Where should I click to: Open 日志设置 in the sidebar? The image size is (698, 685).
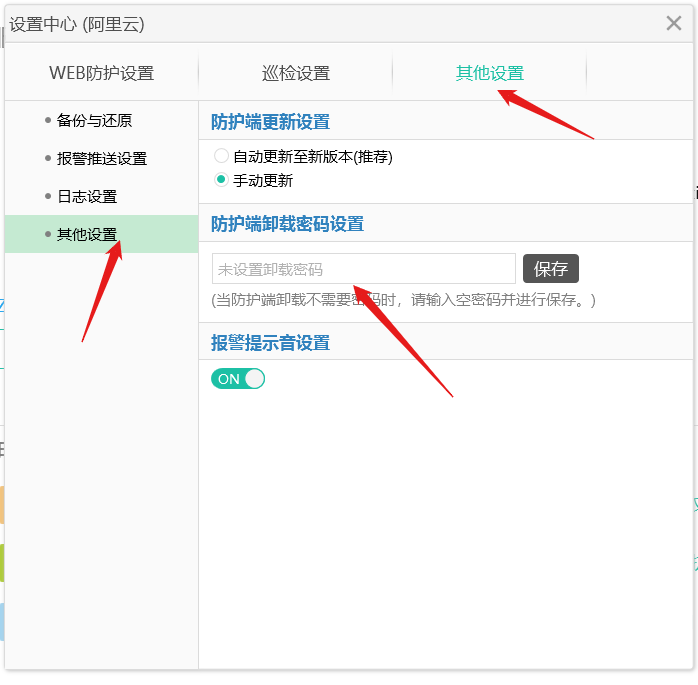pyautogui.click(x=87, y=196)
